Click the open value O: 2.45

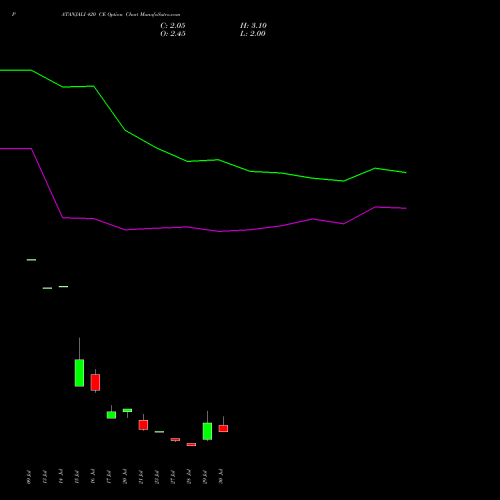(x=173, y=34)
